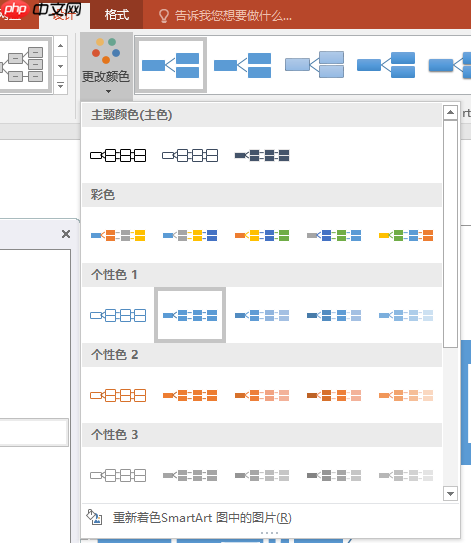Apply the second SmartArt style thumbnail
This screenshot has width=471, height=543.
point(242,65)
